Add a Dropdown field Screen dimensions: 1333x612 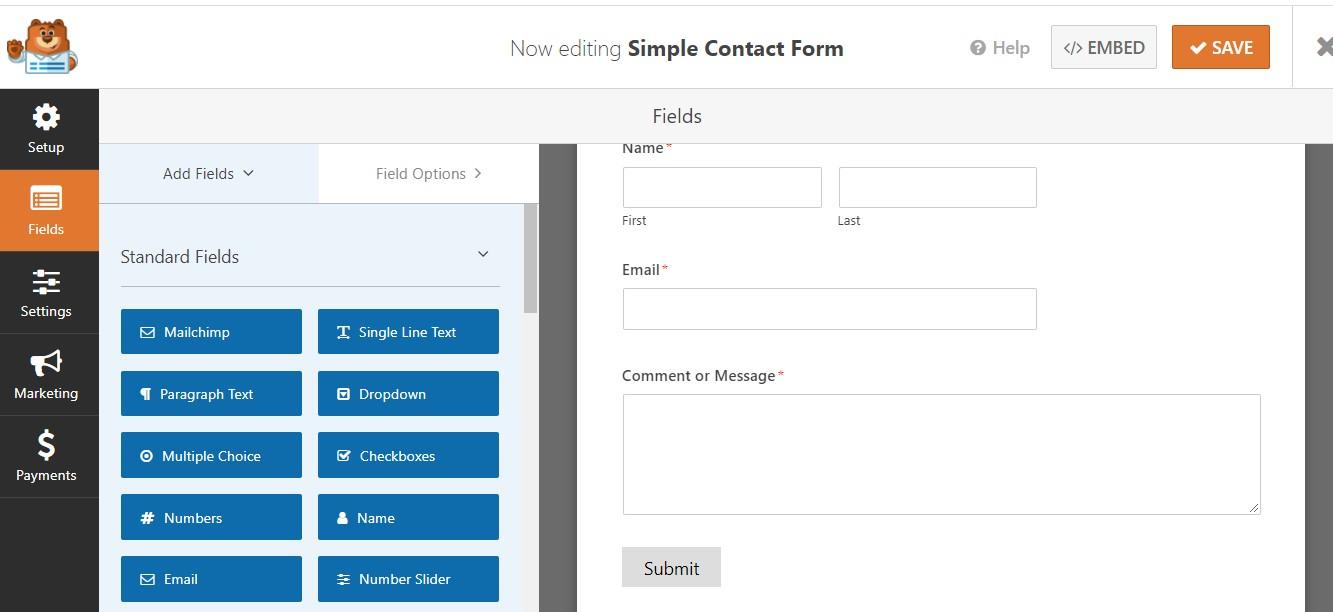tap(408, 394)
